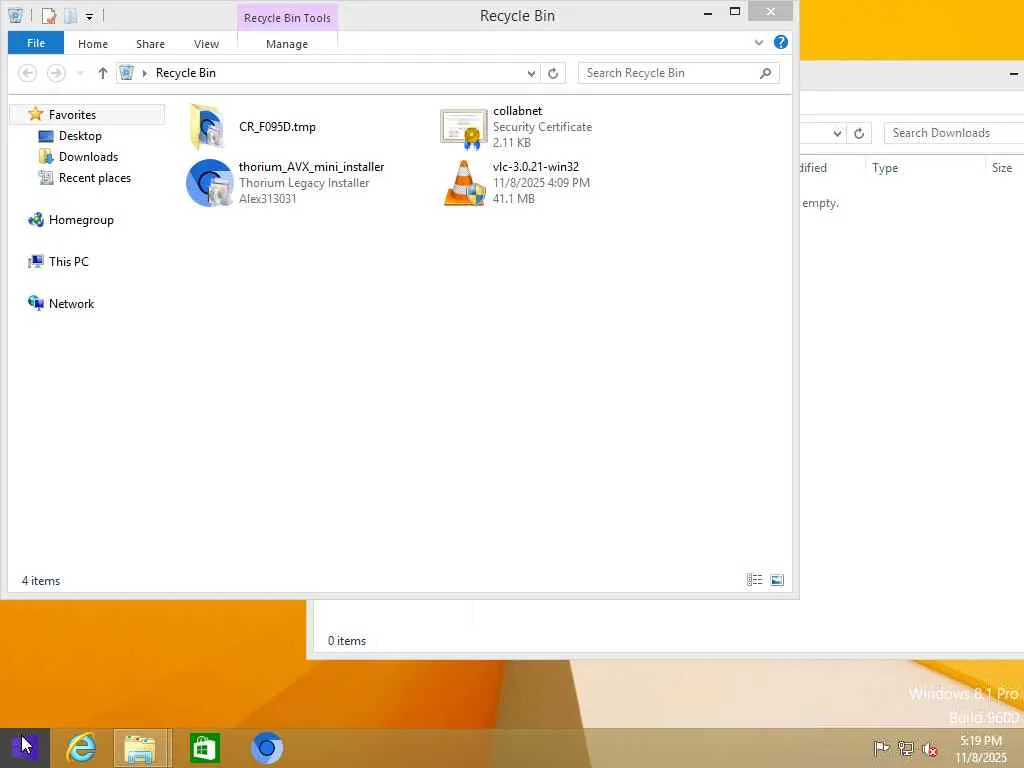This screenshot has width=1024, height=768.
Task: Click the Forward navigation arrow
Action: pyautogui.click(x=56, y=73)
